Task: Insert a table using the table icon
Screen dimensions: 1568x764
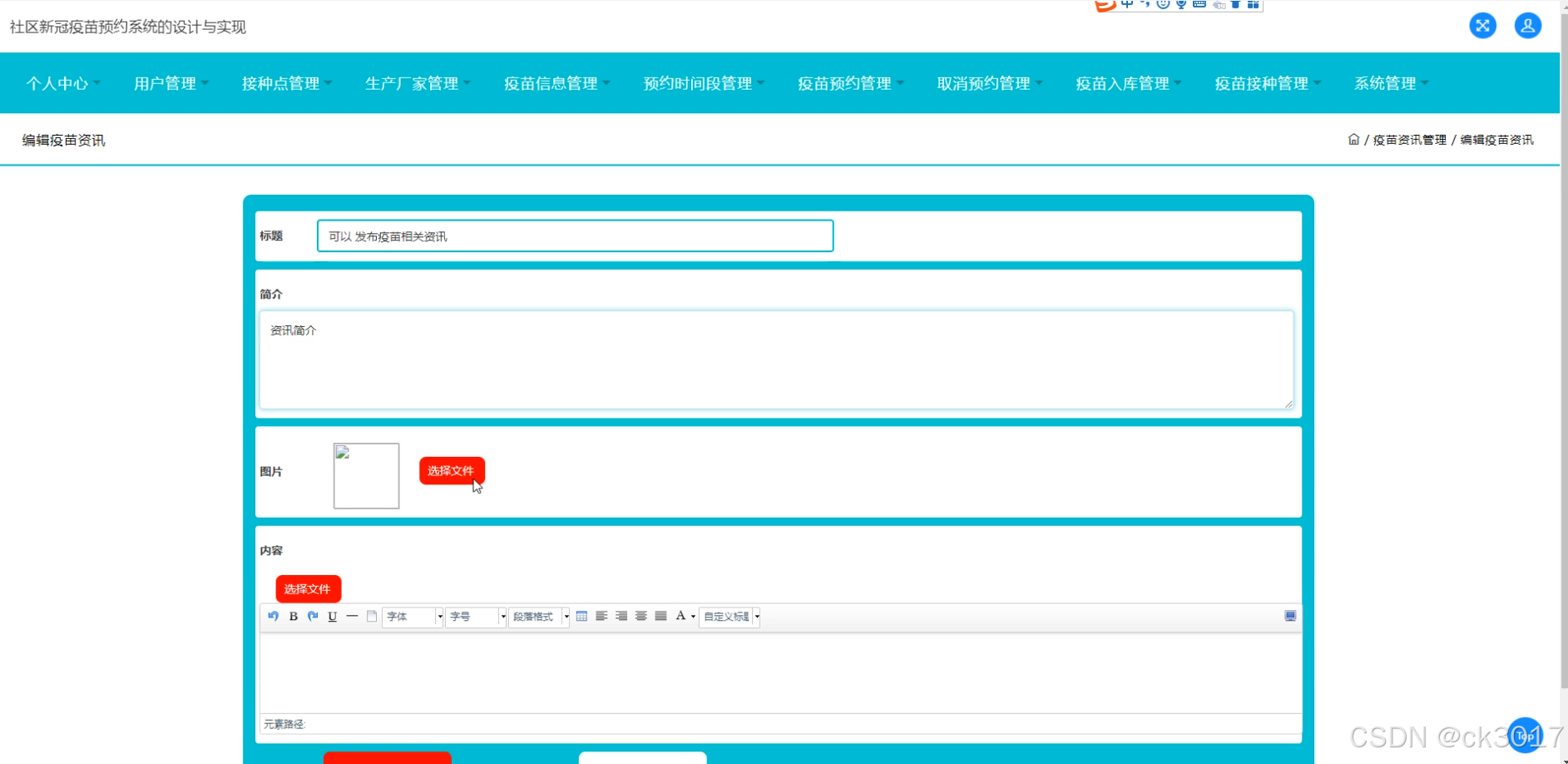Action: click(581, 617)
